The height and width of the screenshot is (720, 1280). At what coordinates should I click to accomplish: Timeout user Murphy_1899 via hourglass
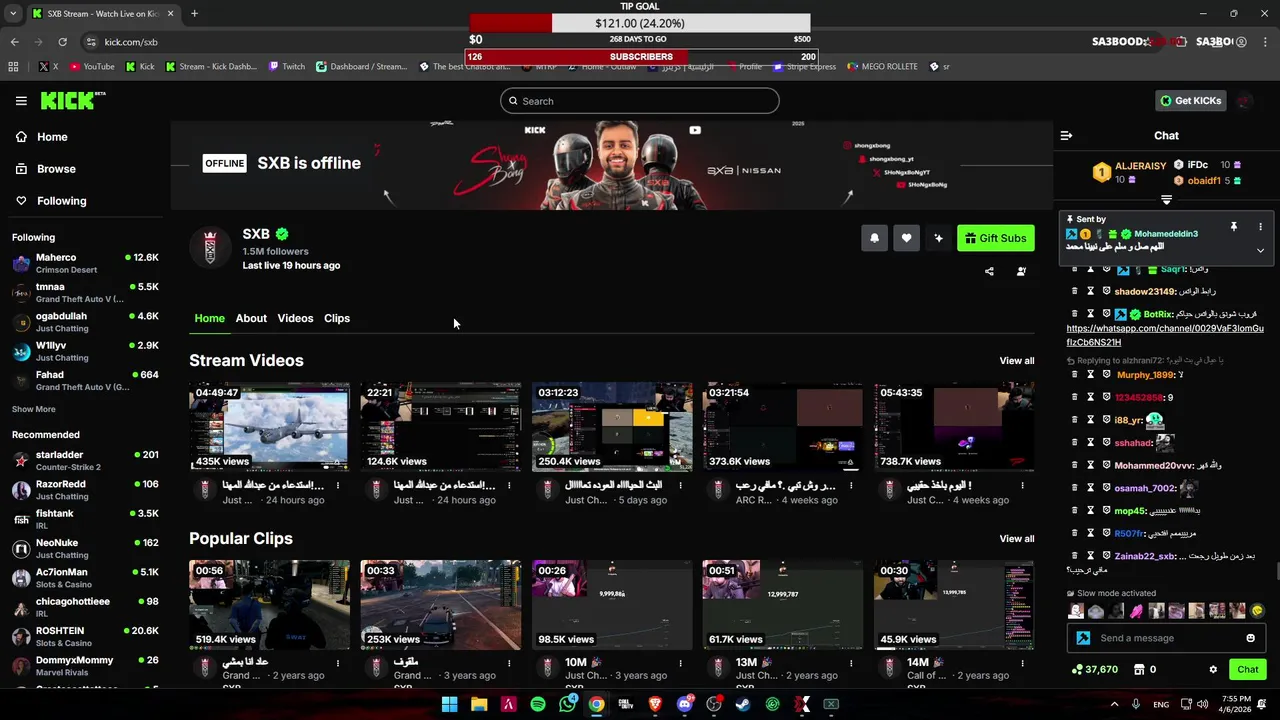(1091, 375)
